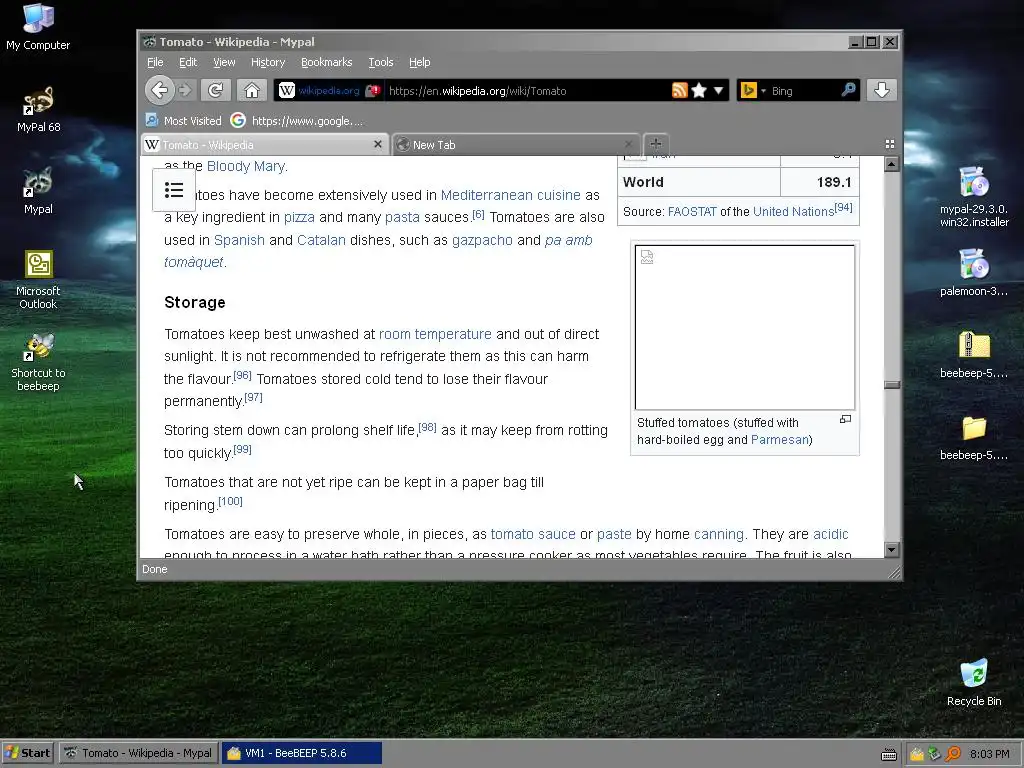The height and width of the screenshot is (768, 1024).
Task: Open the Tools menu
Action: (x=381, y=62)
